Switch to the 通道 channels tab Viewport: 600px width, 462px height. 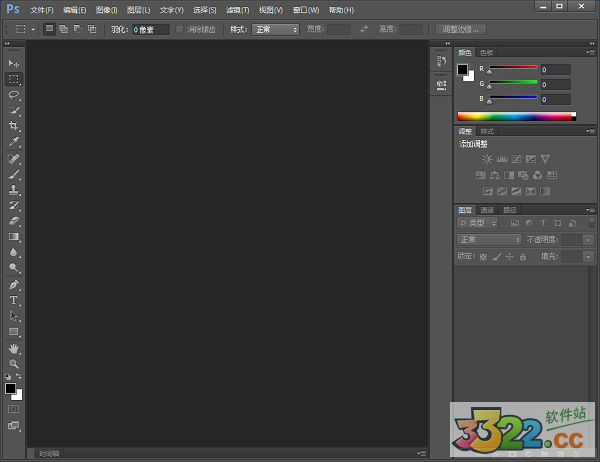click(x=487, y=210)
